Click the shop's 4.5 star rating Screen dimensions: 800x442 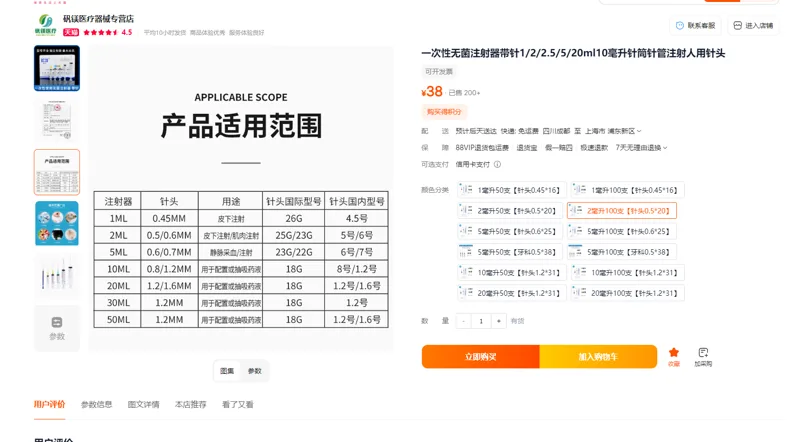(x=108, y=32)
